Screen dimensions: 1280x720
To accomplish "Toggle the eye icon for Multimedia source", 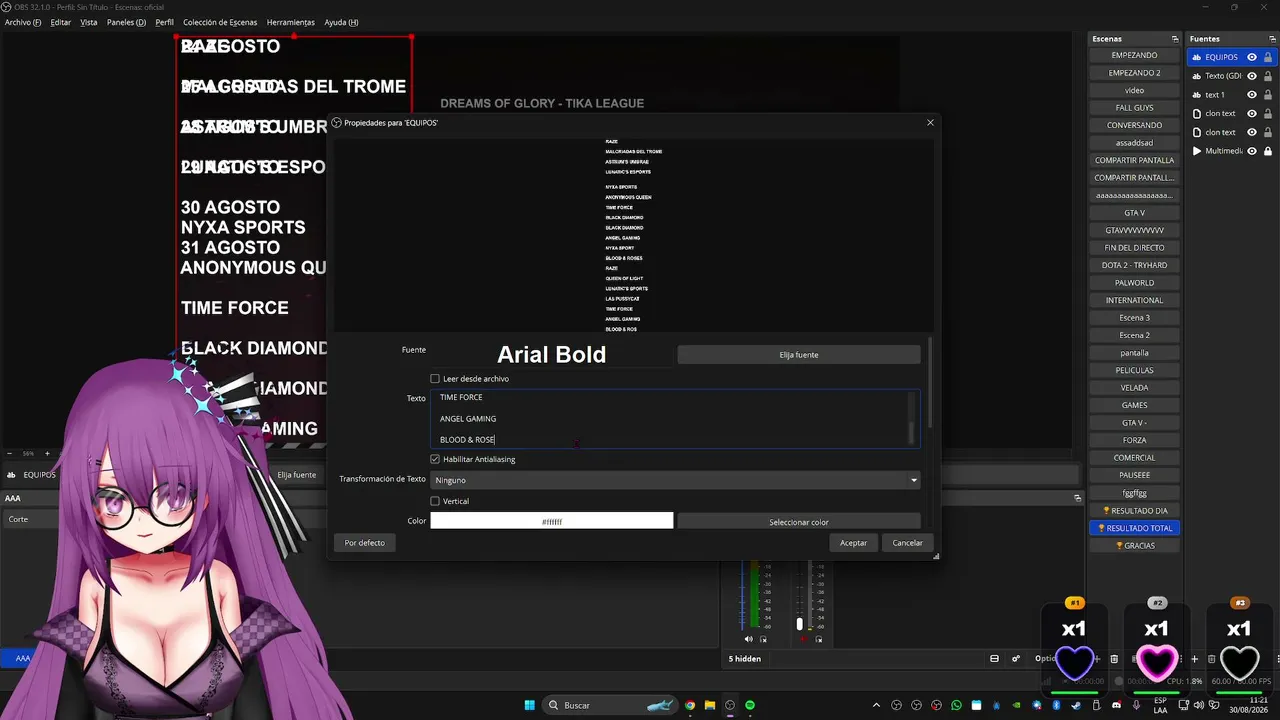I will [x=1252, y=151].
